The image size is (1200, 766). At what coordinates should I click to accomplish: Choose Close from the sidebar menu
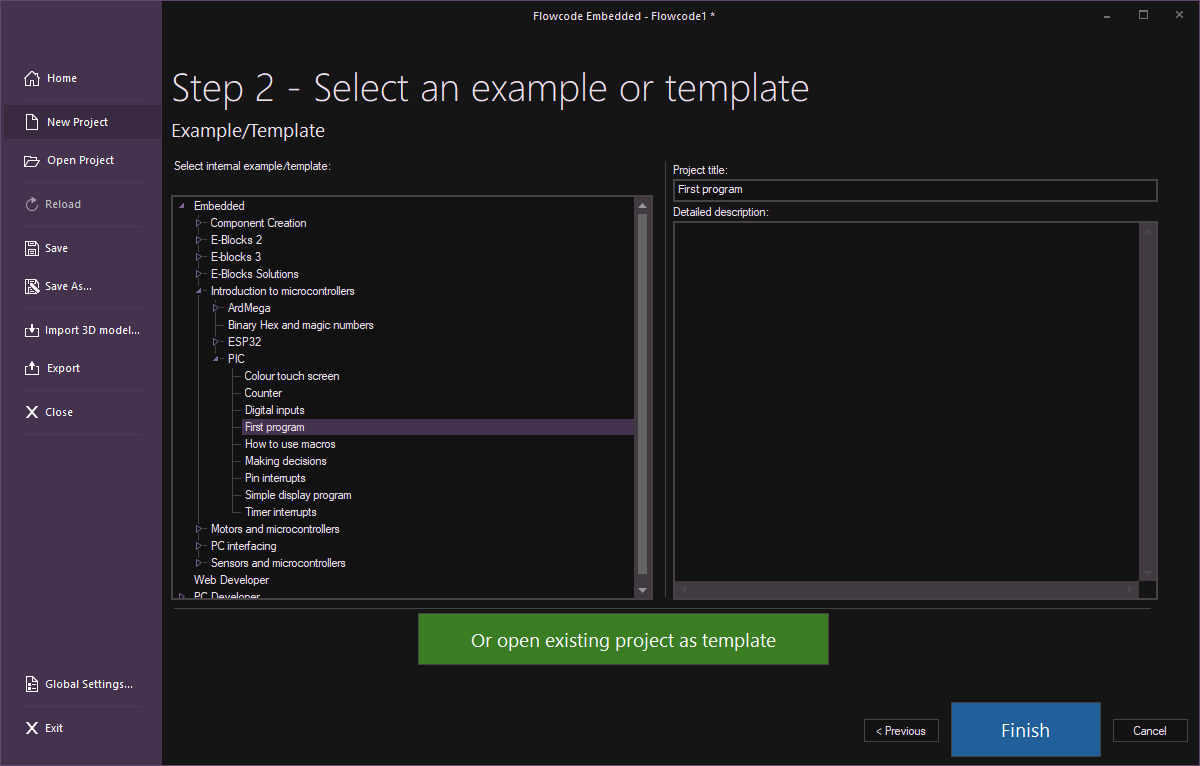coord(58,412)
